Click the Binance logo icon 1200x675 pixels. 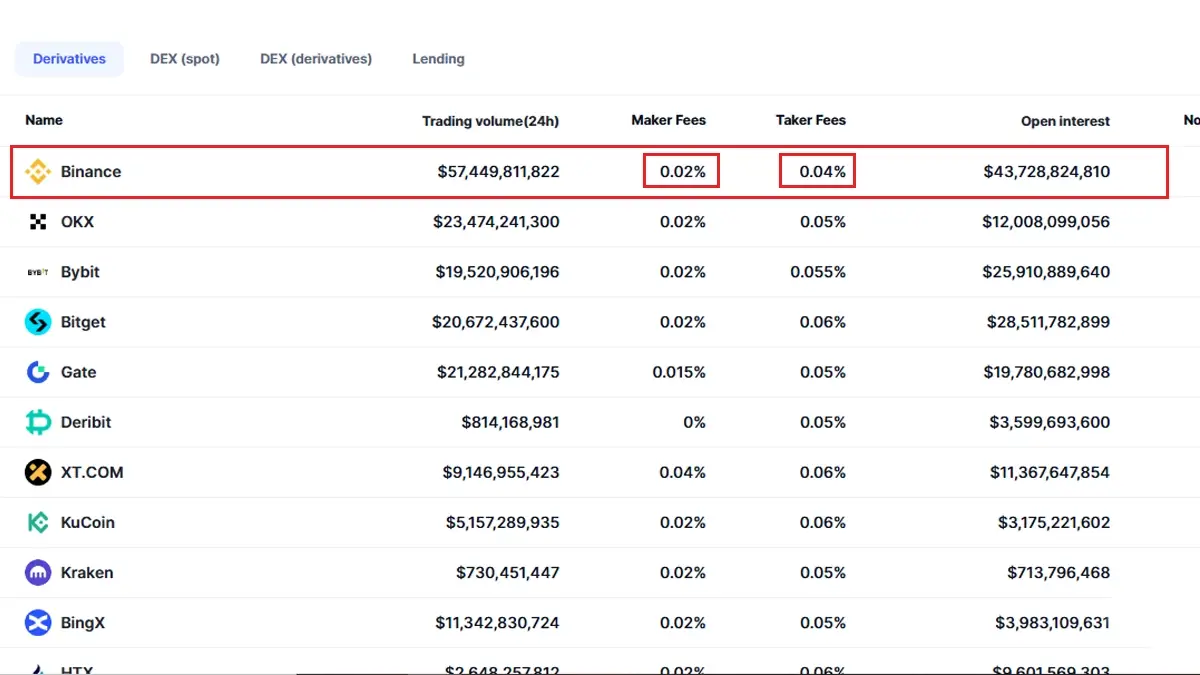pos(38,172)
